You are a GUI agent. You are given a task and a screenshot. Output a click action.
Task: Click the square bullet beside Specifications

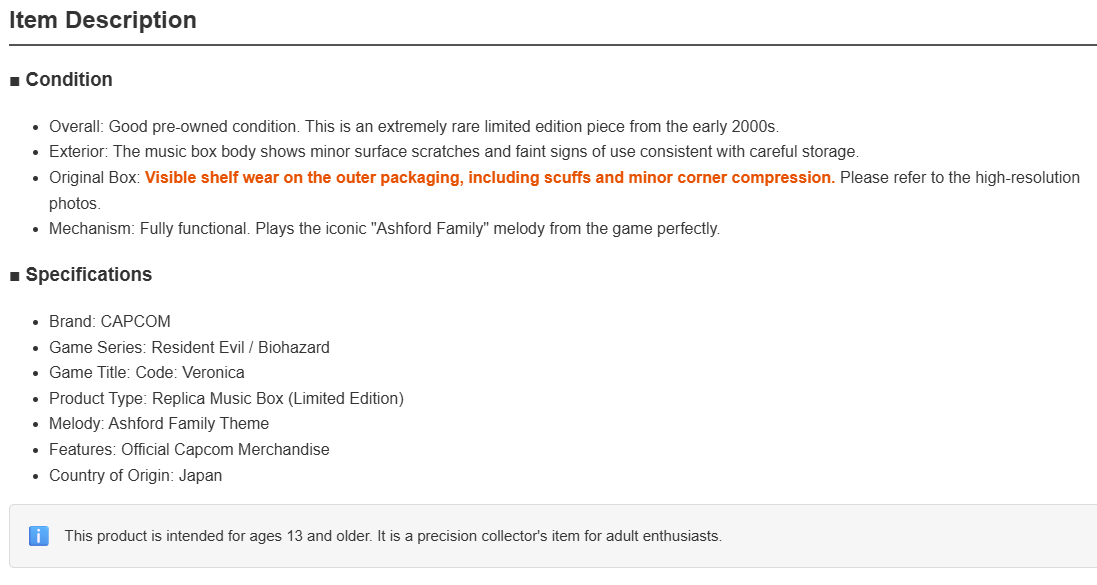[15, 276]
